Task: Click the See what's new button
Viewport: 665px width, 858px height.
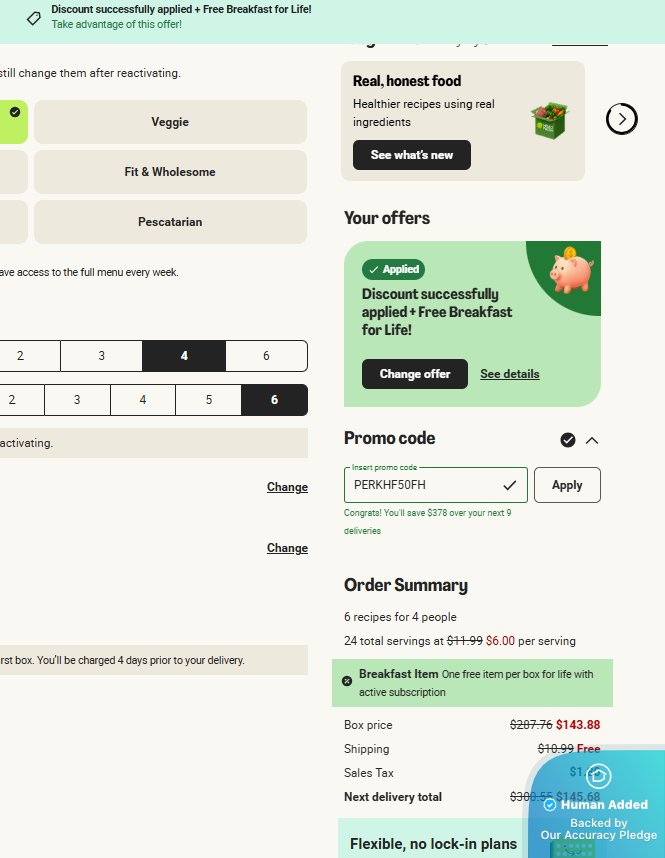Action: coord(412,155)
